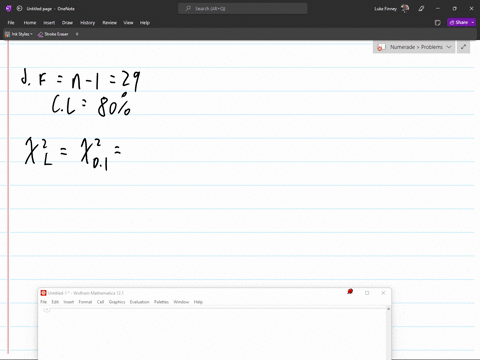Open Mathematica Graphics menu

pos(117,302)
